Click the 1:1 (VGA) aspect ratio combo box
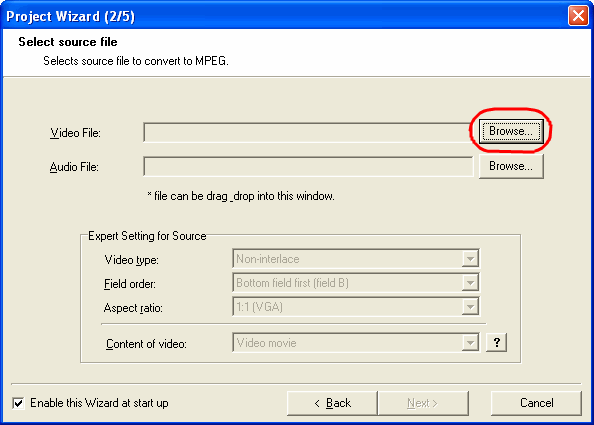This screenshot has height=425, width=594. point(356,307)
